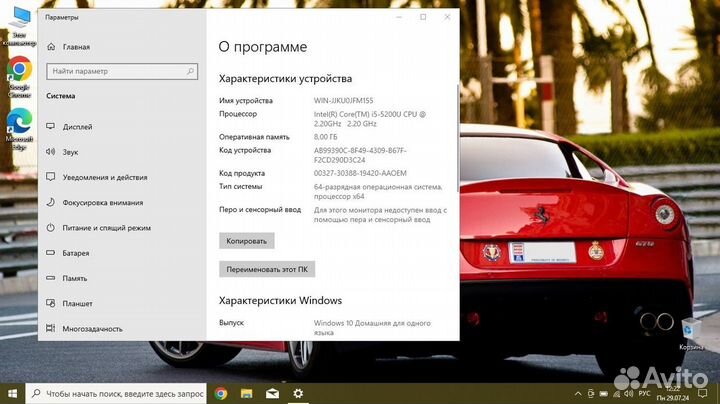Select device name WIN-JJKU0JFM155
The image size is (720, 404).
point(343,101)
